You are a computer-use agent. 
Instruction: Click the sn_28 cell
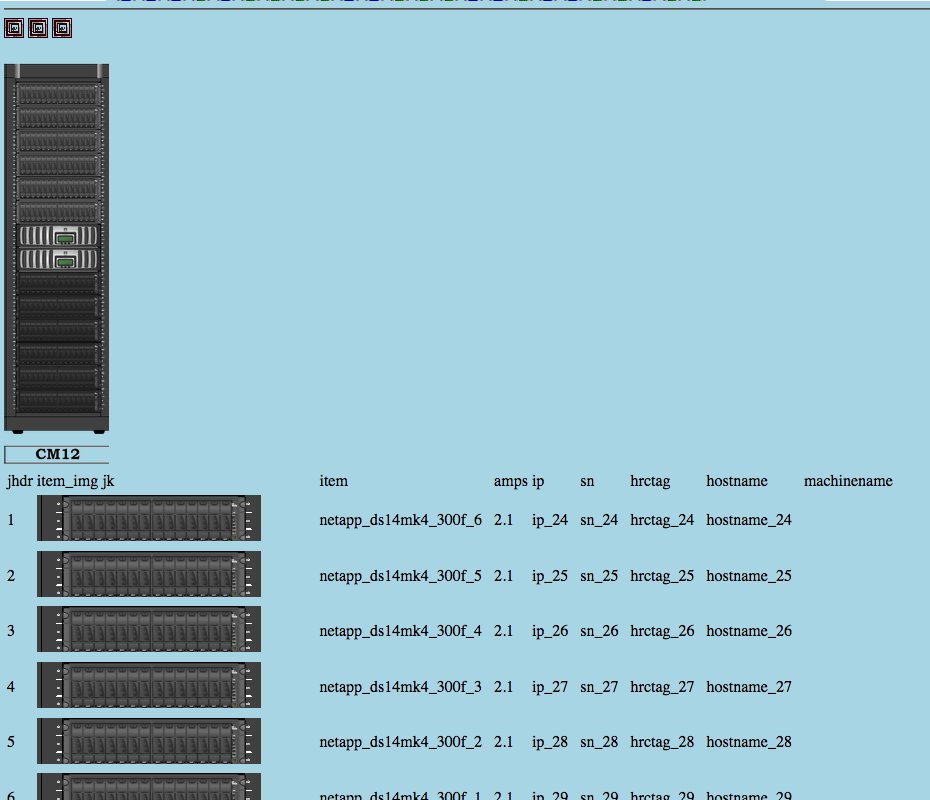click(x=599, y=742)
